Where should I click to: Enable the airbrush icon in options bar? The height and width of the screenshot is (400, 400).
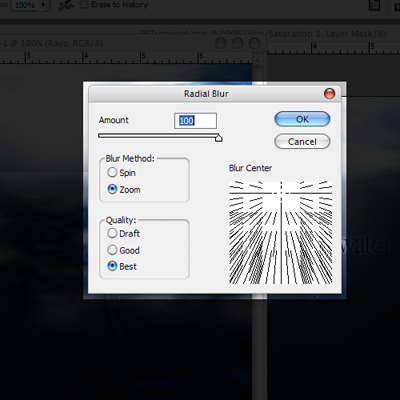click(66, 5)
